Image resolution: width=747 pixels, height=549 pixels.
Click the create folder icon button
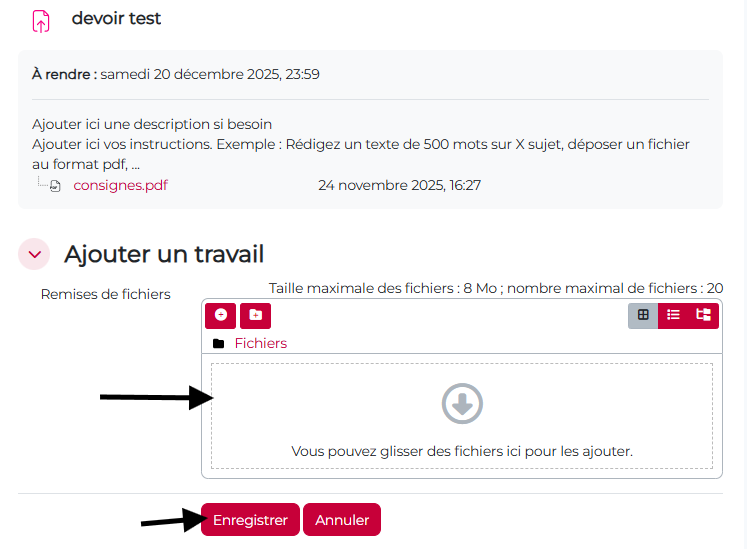pos(255,315)
